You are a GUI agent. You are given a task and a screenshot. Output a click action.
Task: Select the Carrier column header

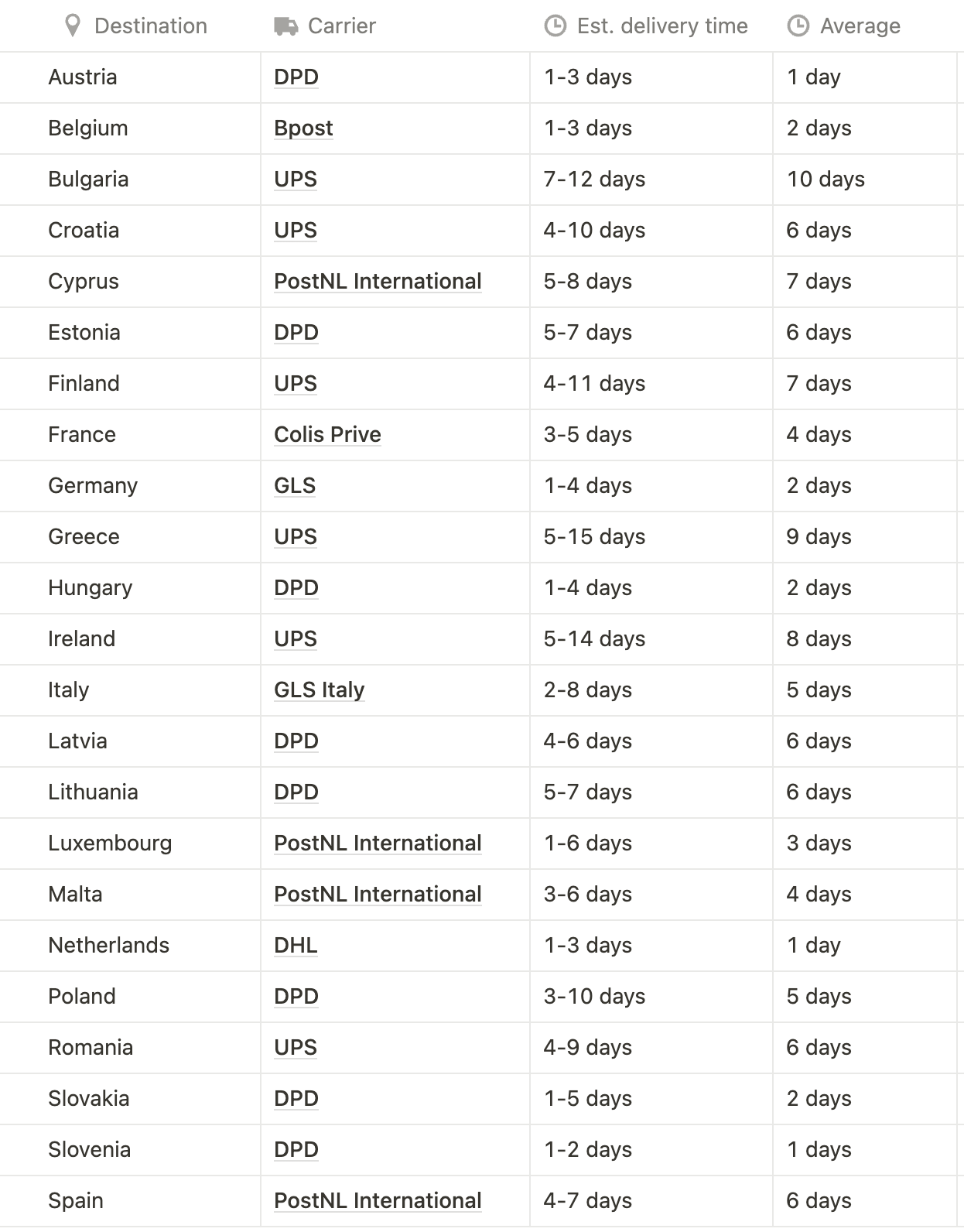395,26
